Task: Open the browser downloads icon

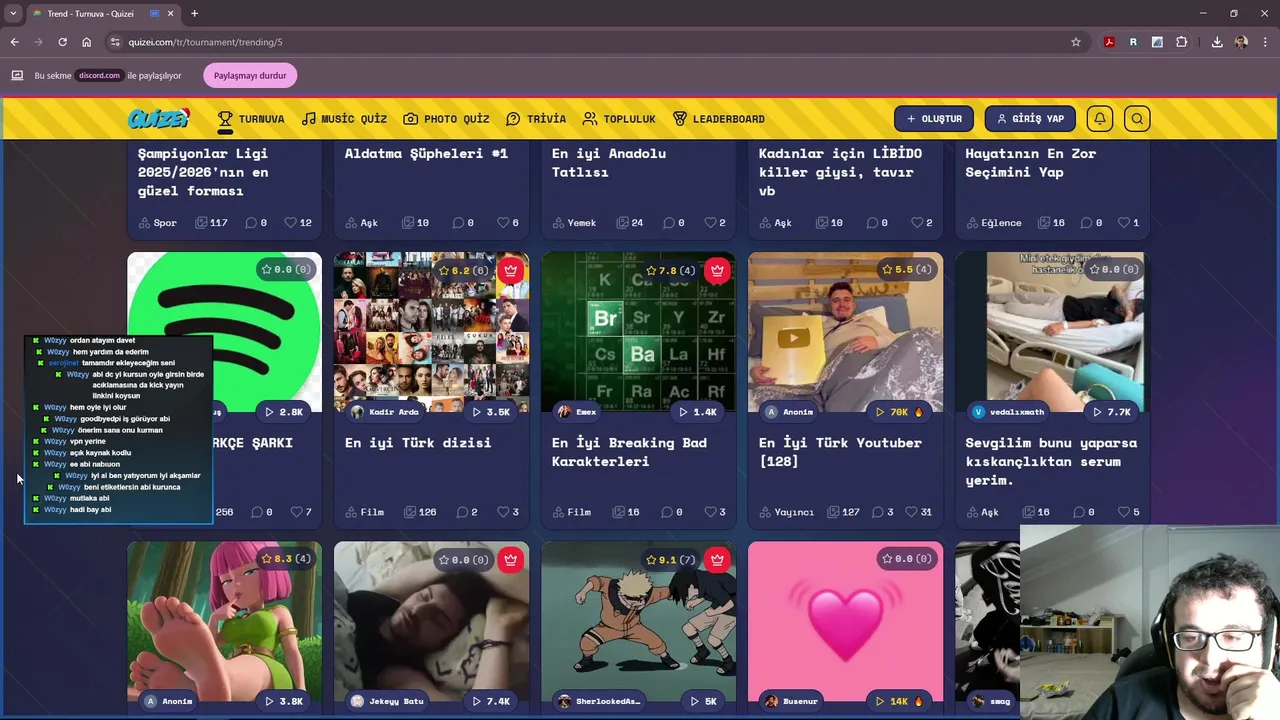Action: coord(1217,42)
